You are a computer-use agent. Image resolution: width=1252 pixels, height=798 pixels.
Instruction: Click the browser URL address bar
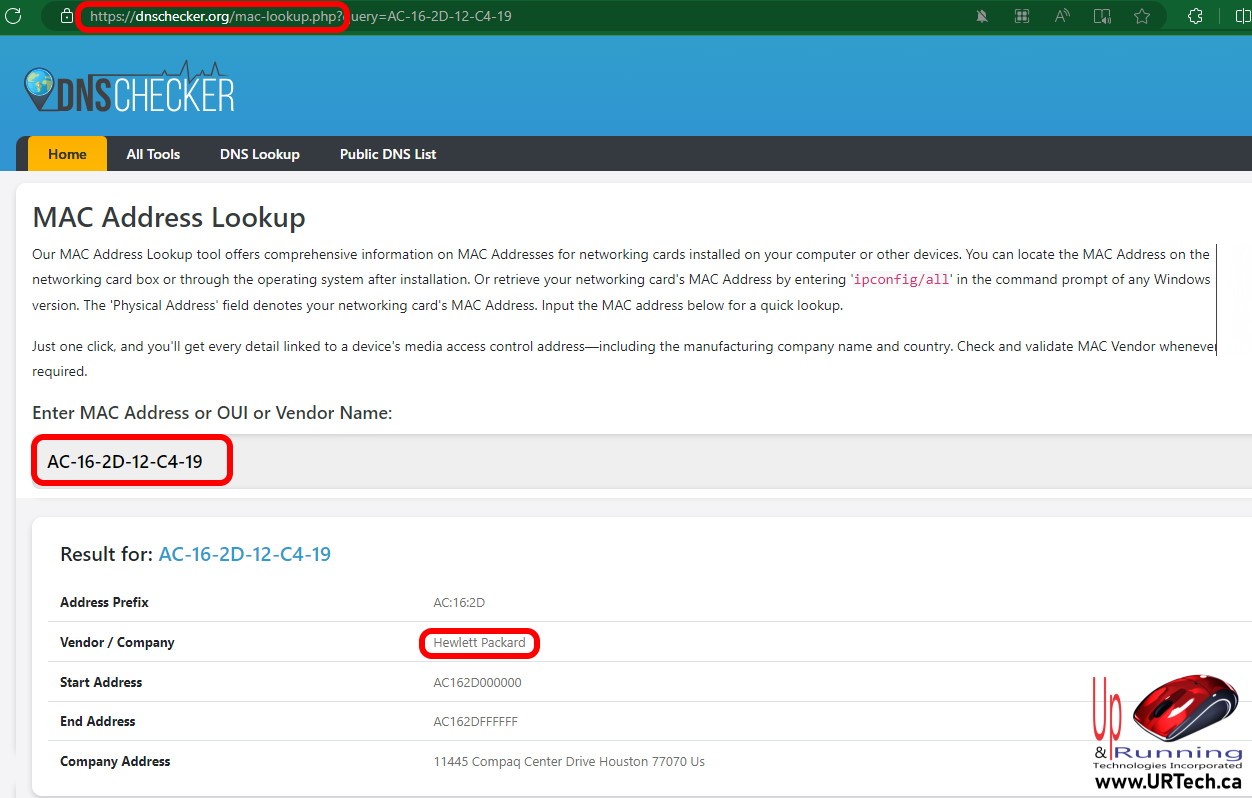pyautogui.click(x=500, y=16)
